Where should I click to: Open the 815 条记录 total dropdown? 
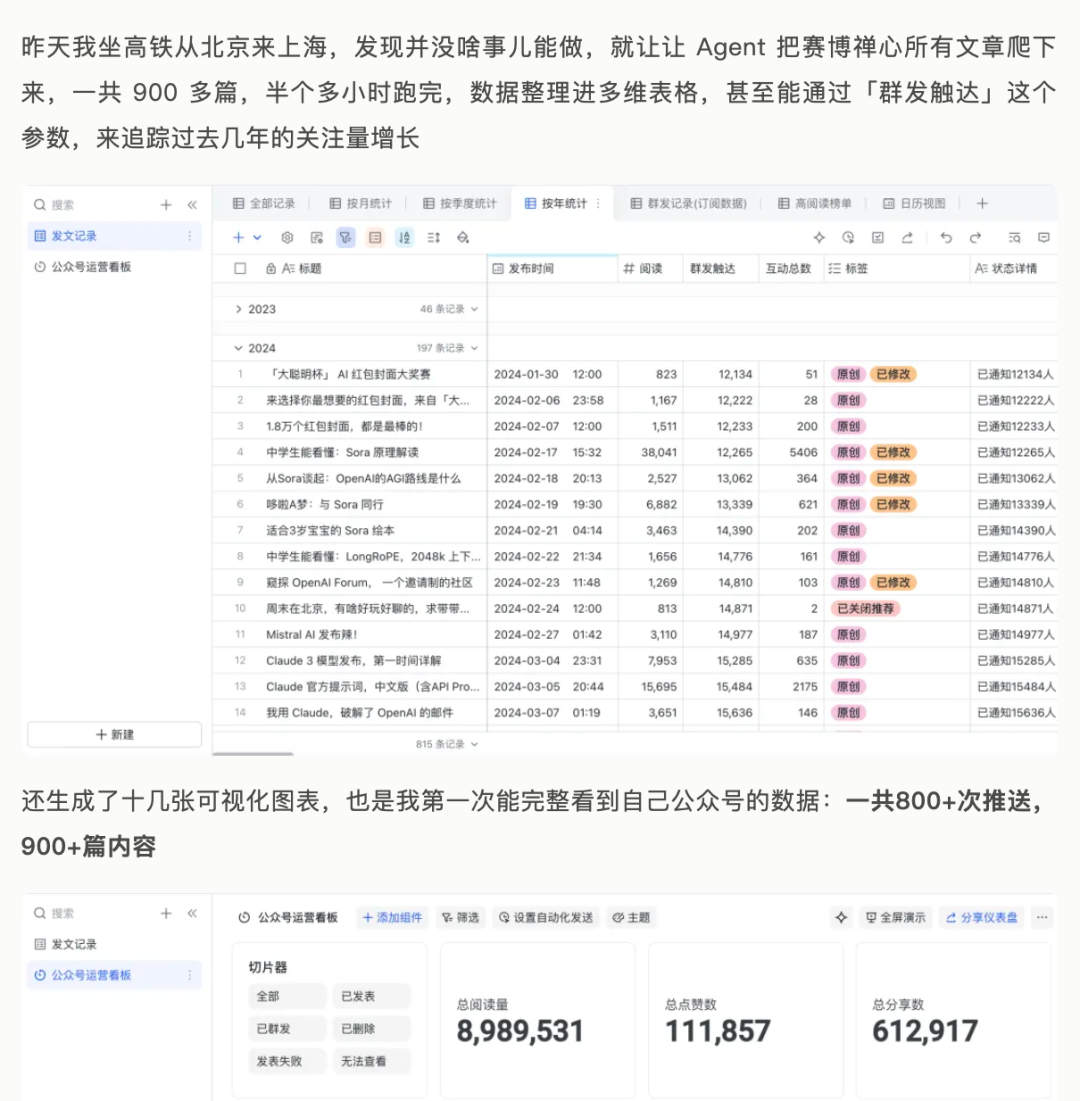pyautogui.click(x=447, y=744)
